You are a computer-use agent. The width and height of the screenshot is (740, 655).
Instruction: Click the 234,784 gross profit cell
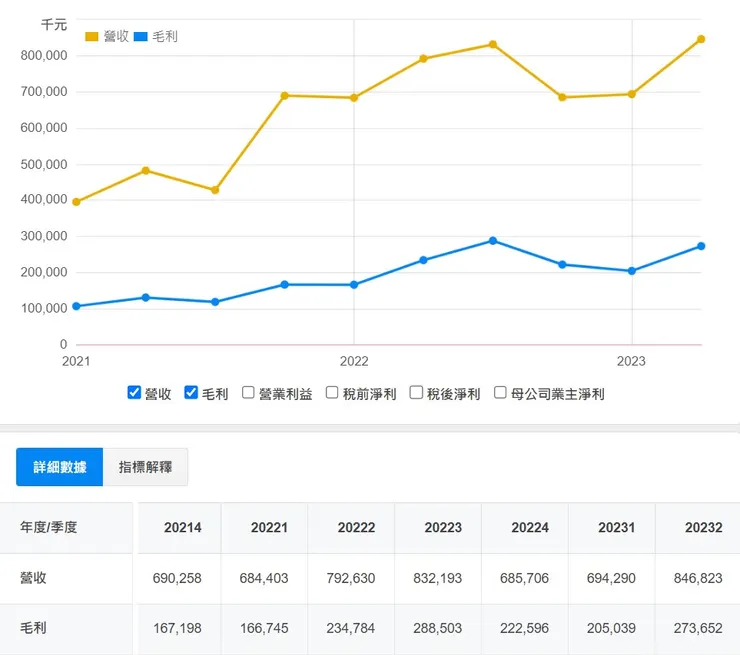(x=351, y=628)
